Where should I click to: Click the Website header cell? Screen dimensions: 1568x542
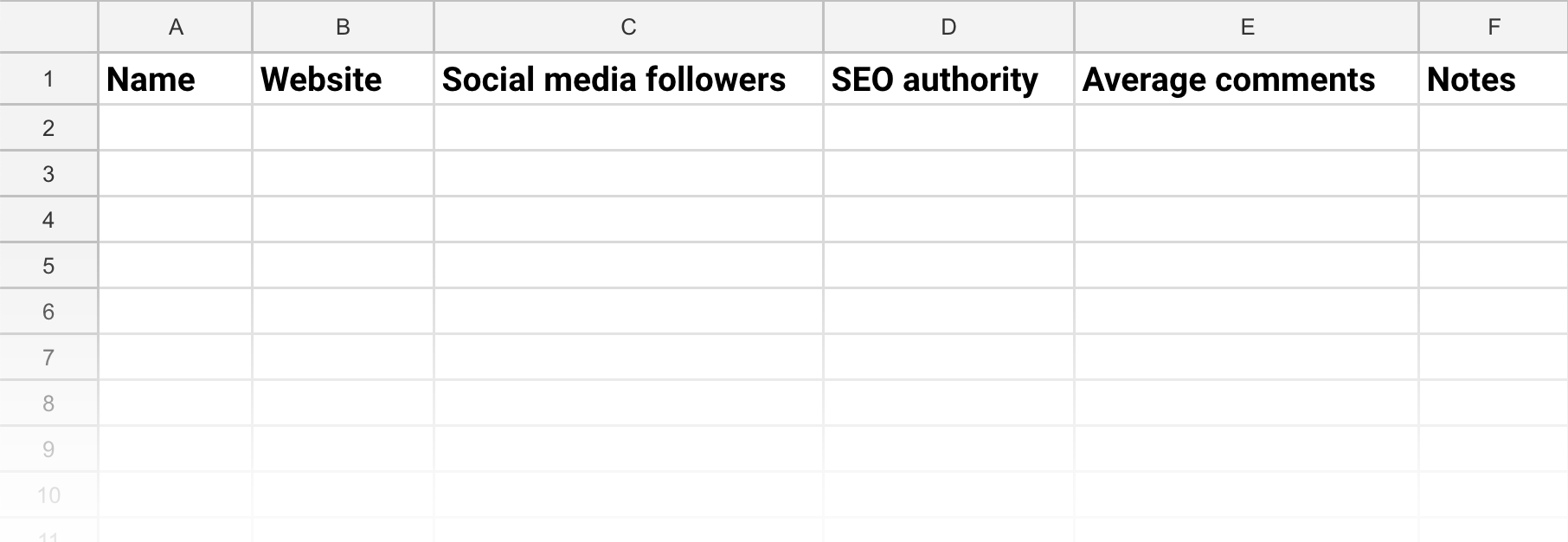343,79
